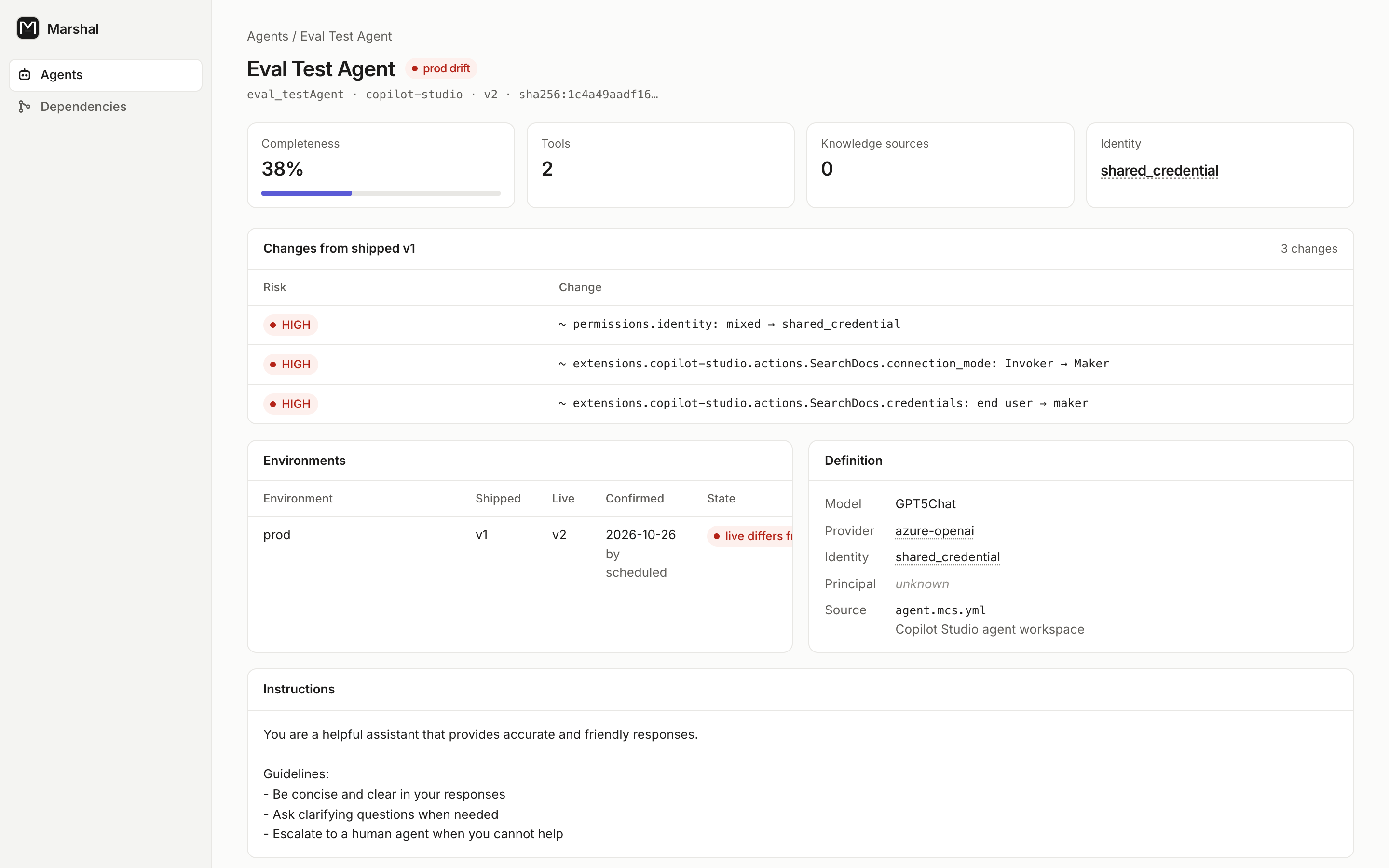Click shared_credential in the Definition panel

click(948, 557)
